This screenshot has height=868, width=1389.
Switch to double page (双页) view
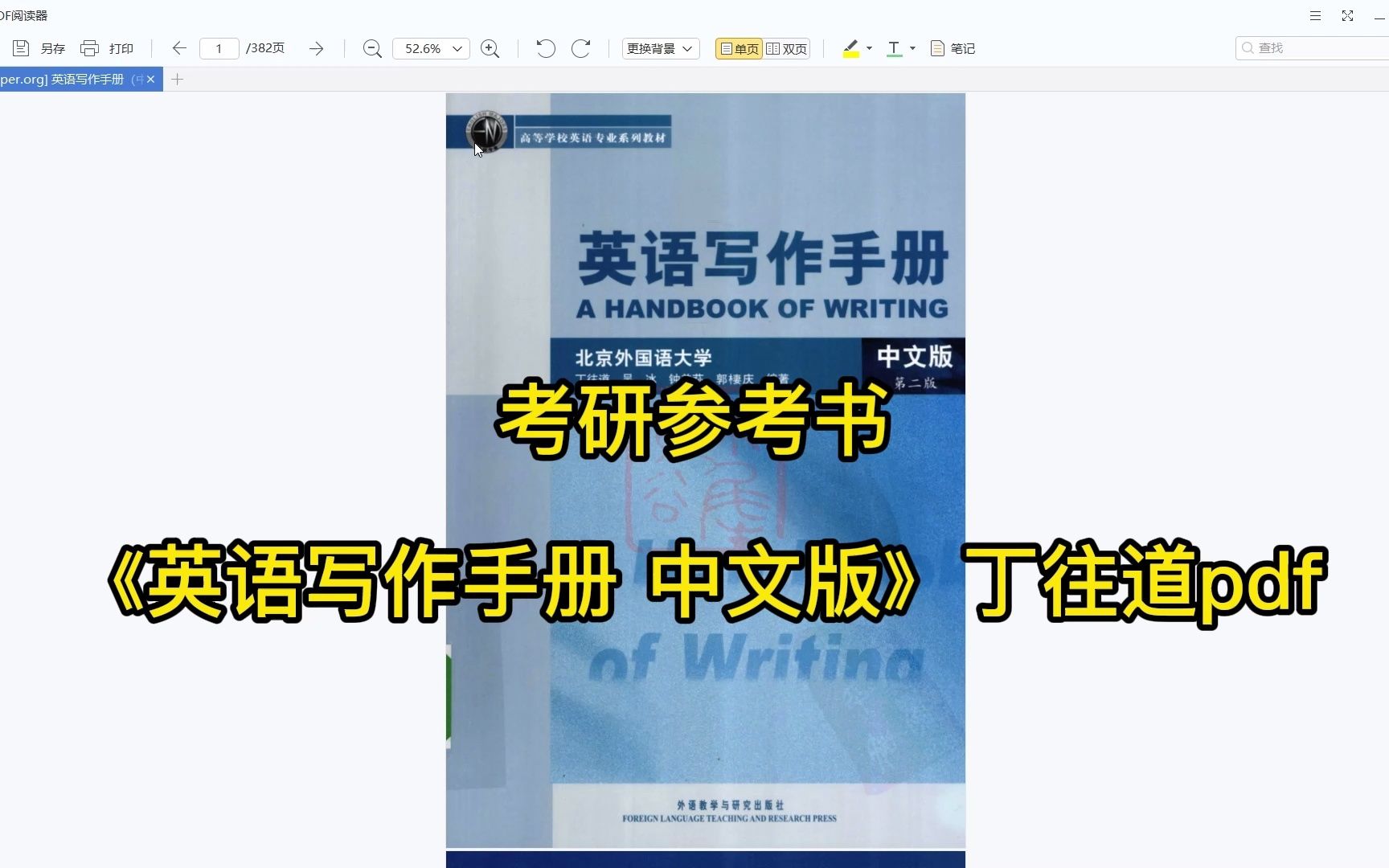pos(787,48)
